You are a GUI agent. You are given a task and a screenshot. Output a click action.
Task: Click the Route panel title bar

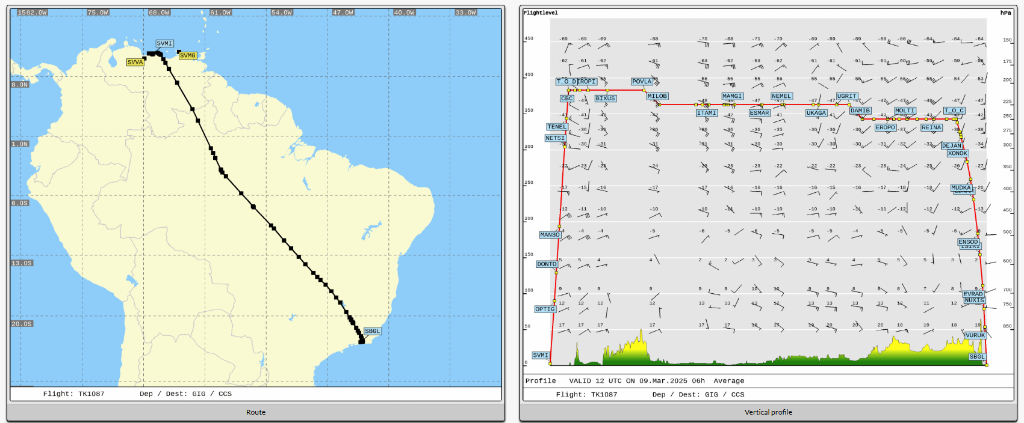[256, 411]
